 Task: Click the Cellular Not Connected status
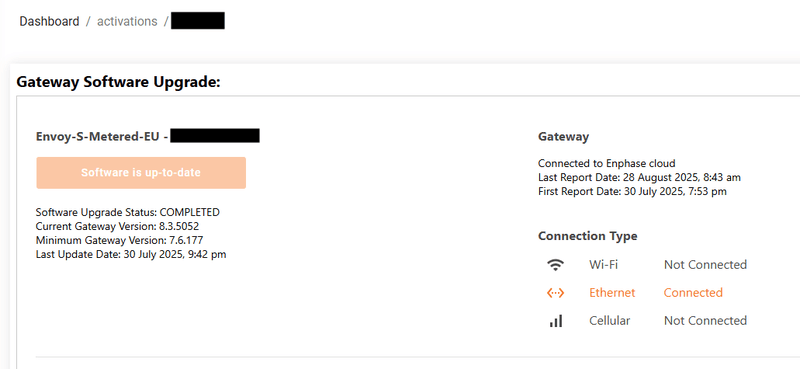[705, 321]
